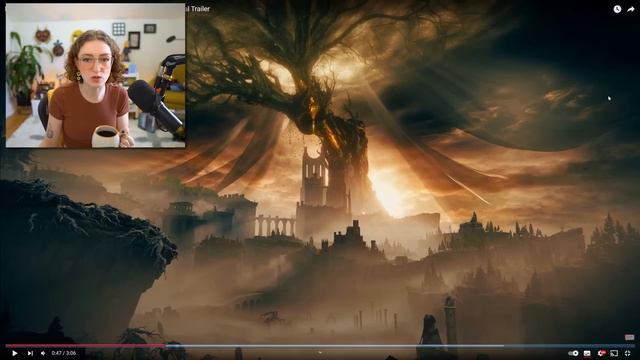
Task: Turn on subtitles with captions button
Action: point(587,353)
